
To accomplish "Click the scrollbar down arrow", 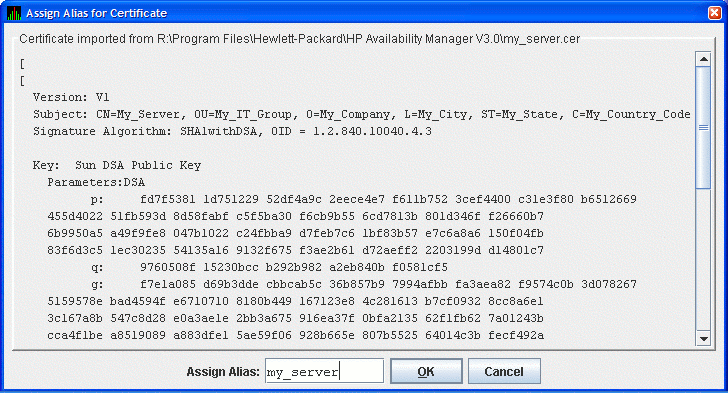I will [704, 339].
